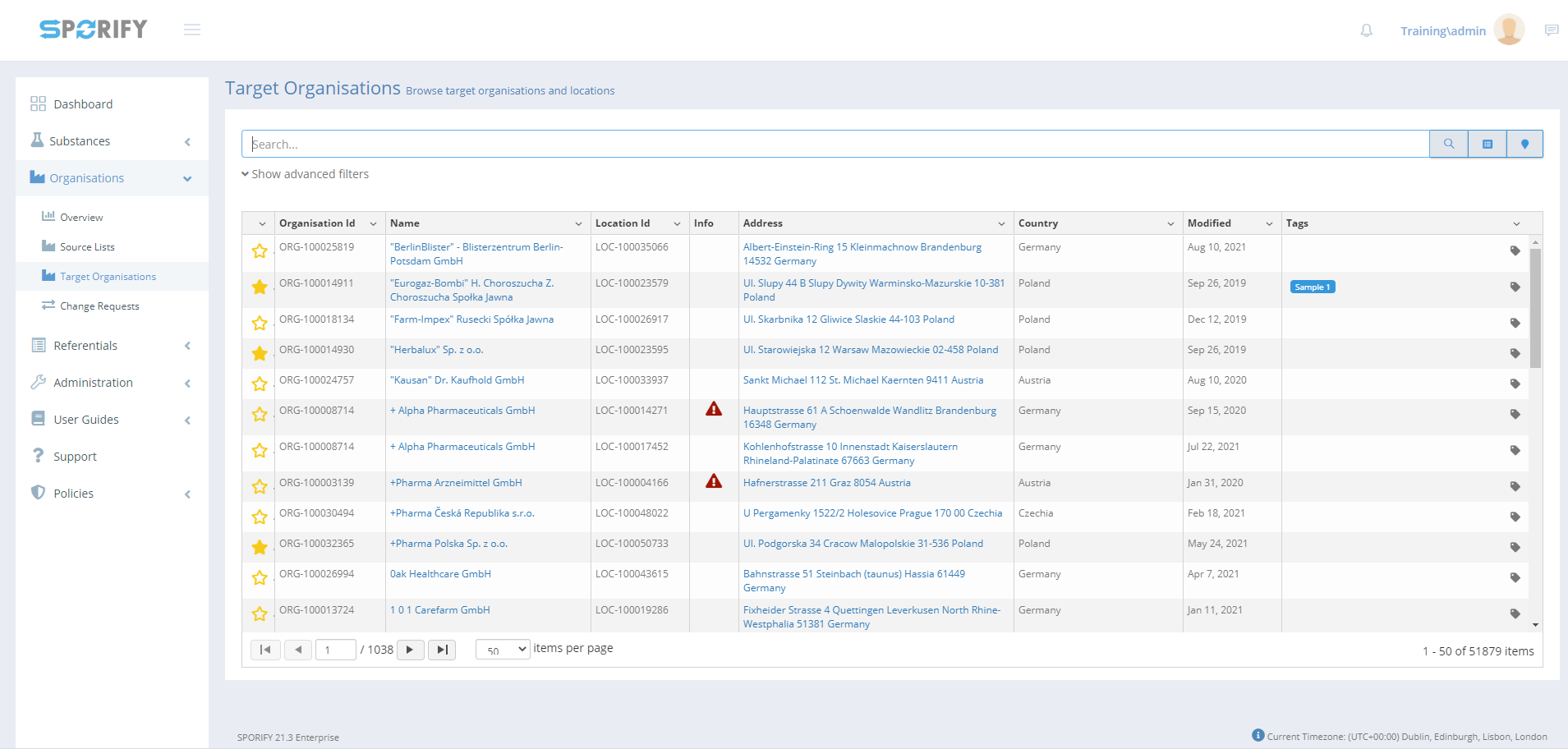
Task: Click the hamburger menu icon
Action: (192, 30)
